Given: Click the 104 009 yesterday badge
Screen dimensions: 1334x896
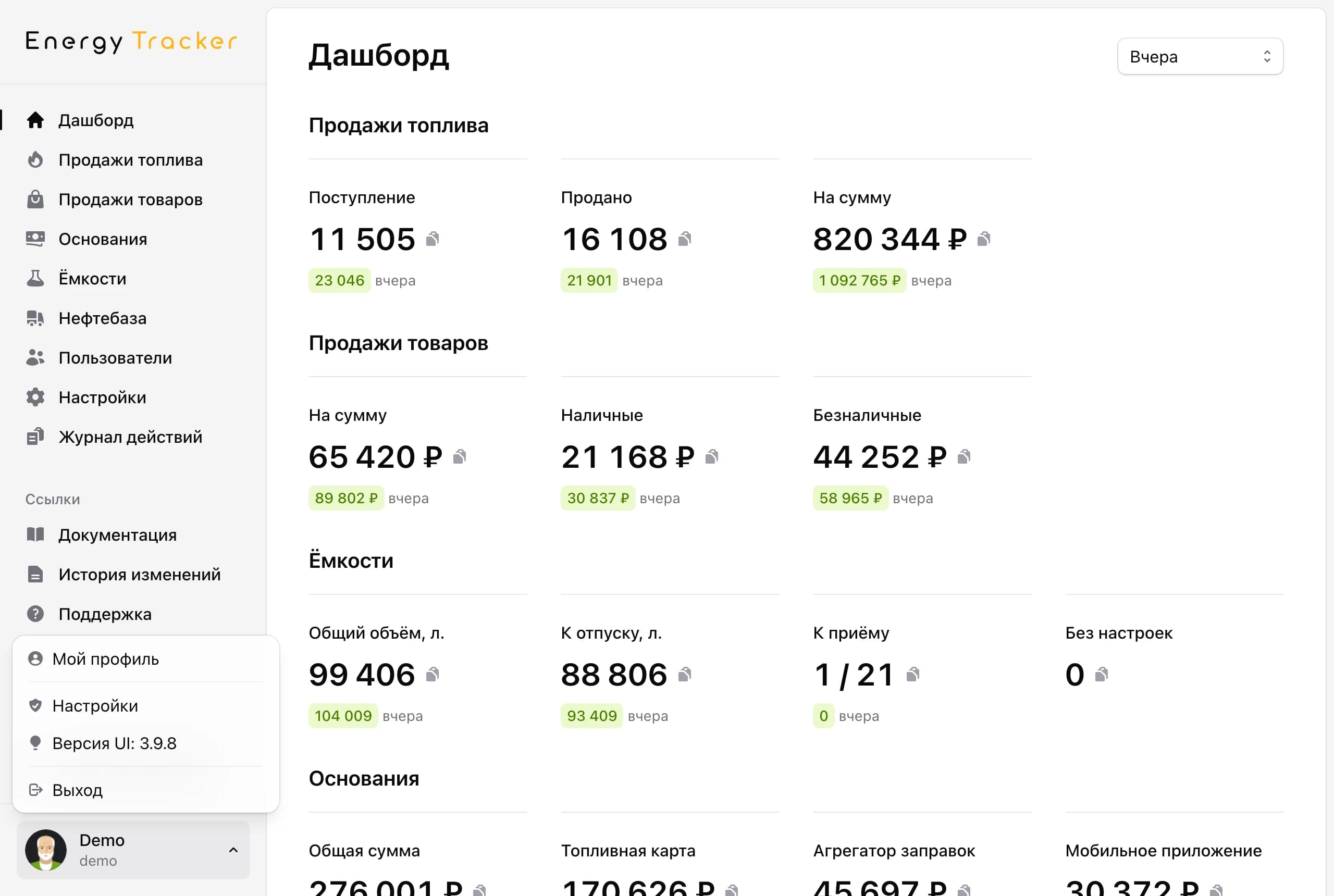Looking at the screenshot, I should coord(343,716).
